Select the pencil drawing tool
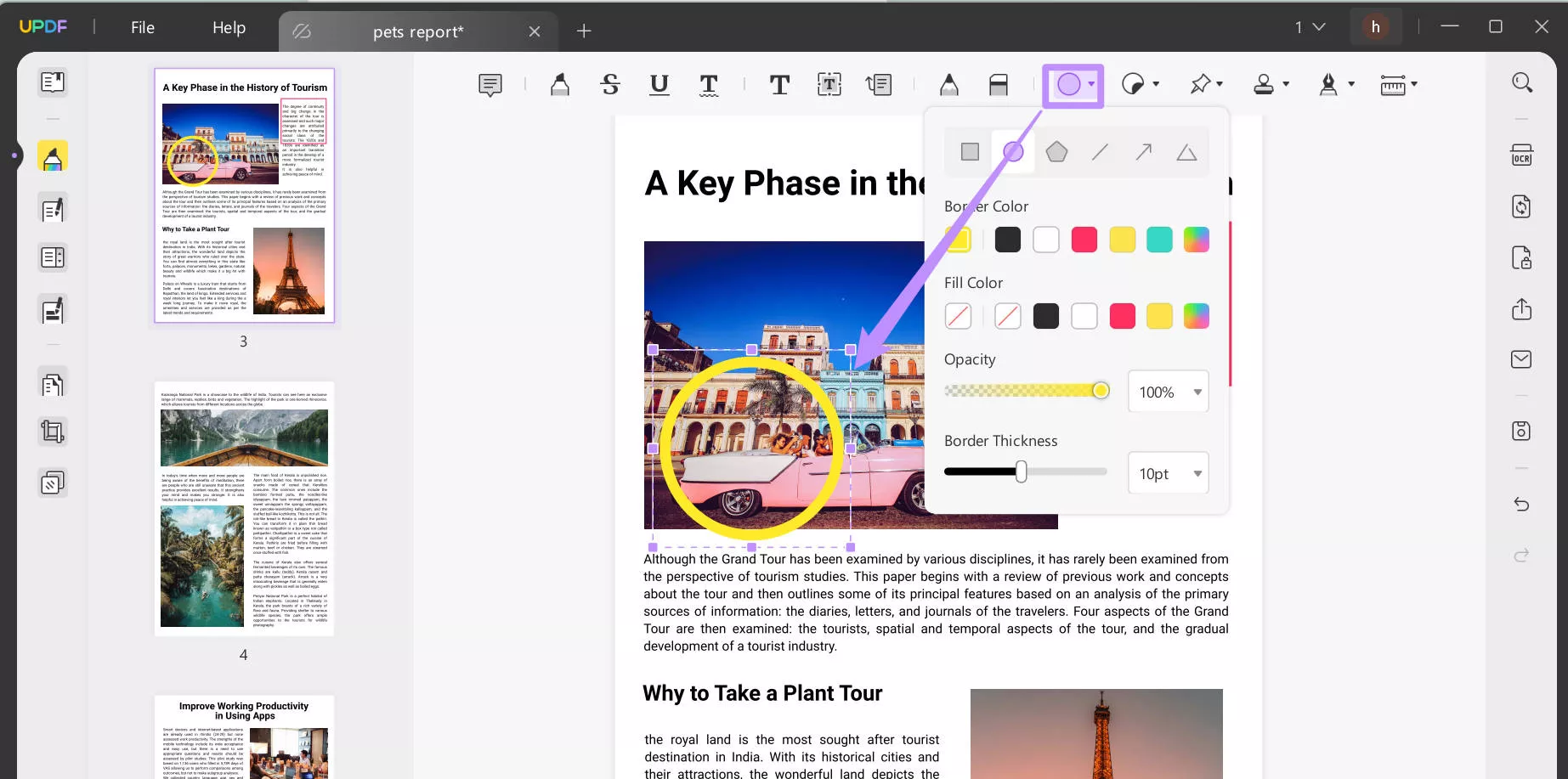Screen dimensions: 1568x779 pyautogui.click(x=949, y=84)
